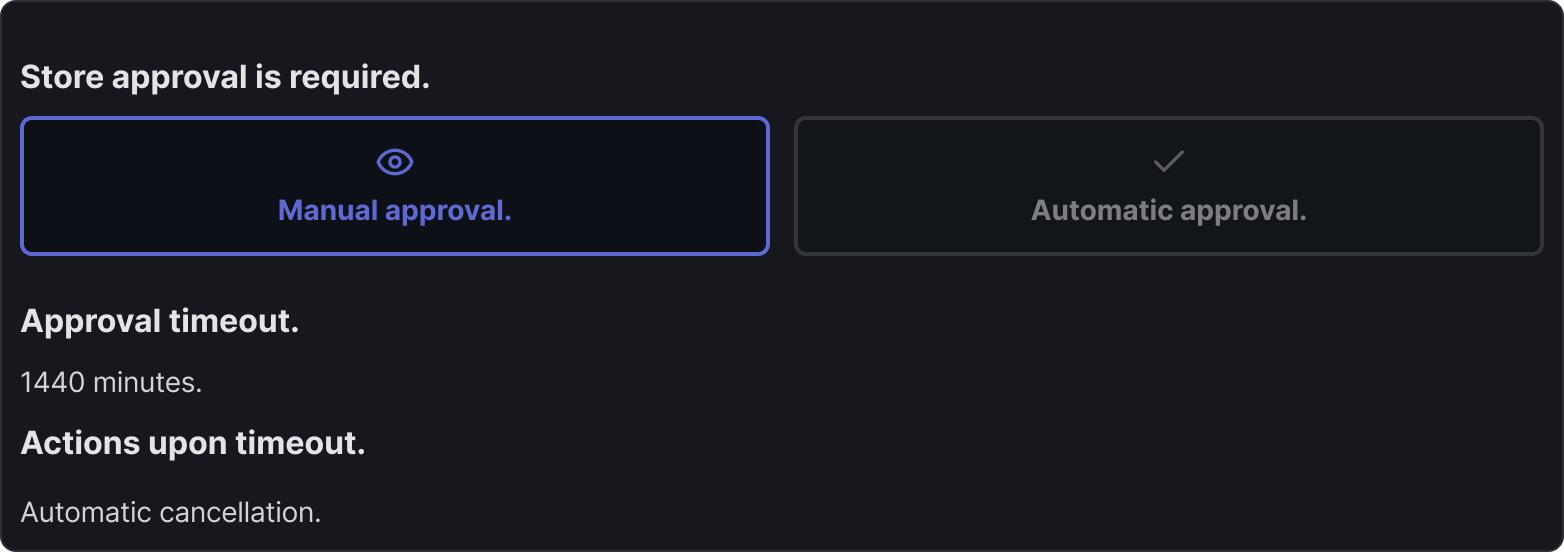Click the checkmark icon for automatic approval

coord(1168,161)
